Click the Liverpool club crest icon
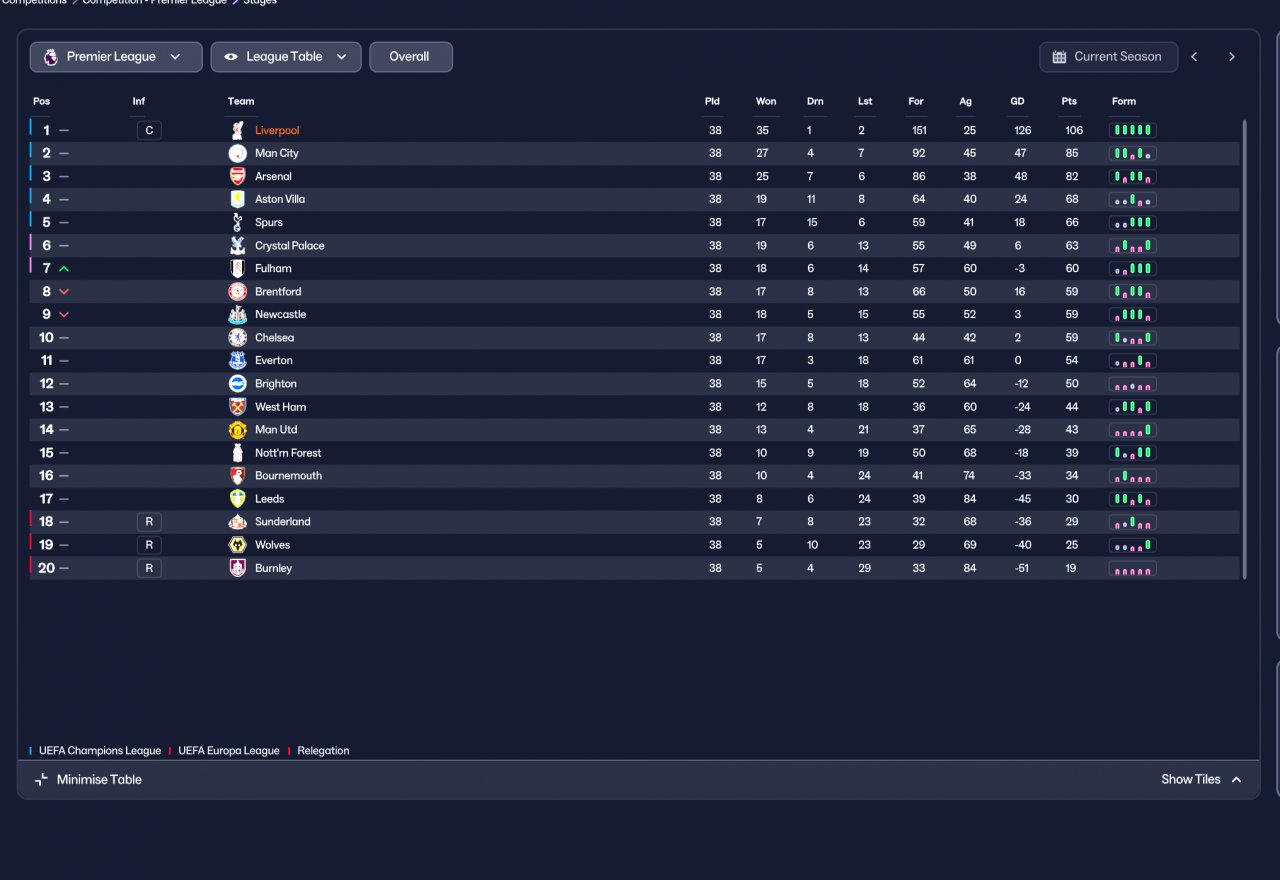The height and width of the screenshot is (880, 1280). tap(237, 130)
